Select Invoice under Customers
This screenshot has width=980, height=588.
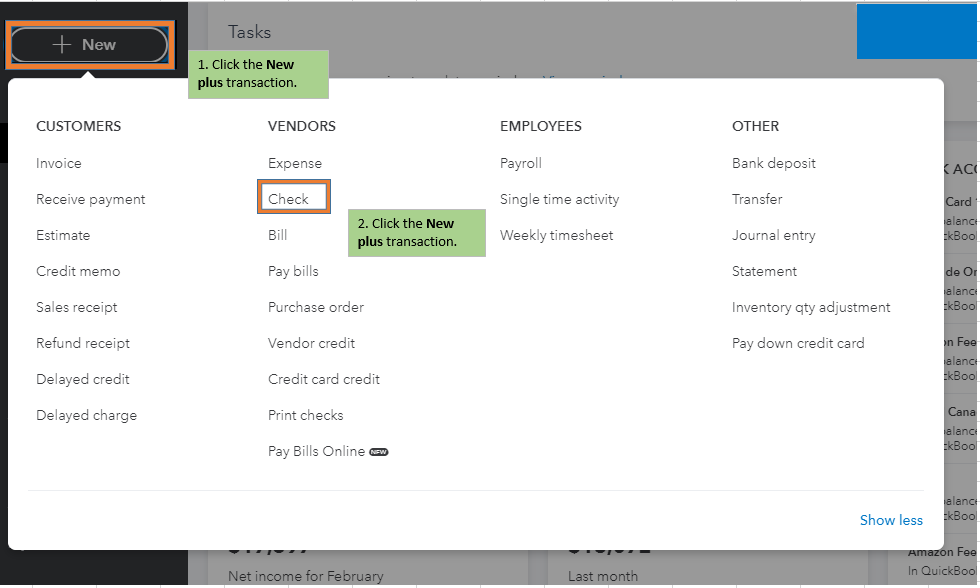pyautogui.click(x=59, y=163)
